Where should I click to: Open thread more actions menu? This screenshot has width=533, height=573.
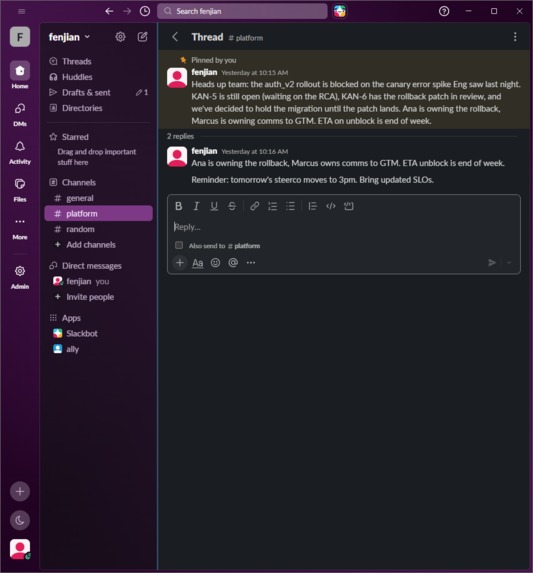515,37
